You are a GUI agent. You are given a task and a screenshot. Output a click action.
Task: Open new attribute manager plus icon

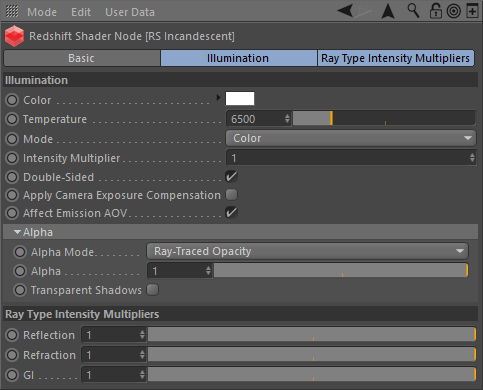pyautogui.click(x=472, y=11)
